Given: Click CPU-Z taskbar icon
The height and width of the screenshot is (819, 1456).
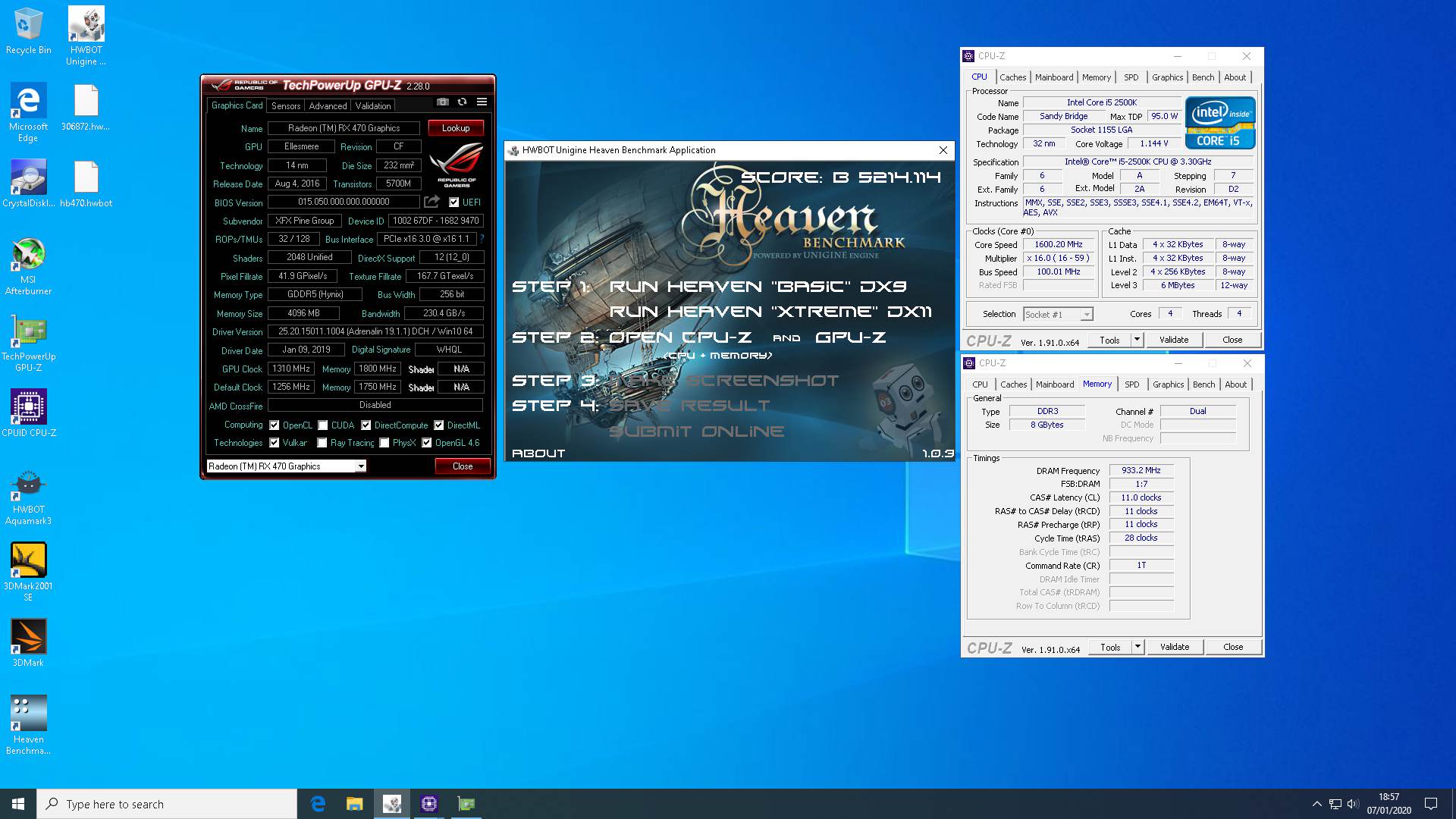Looking at the screenshot, I should click(429, 804).
